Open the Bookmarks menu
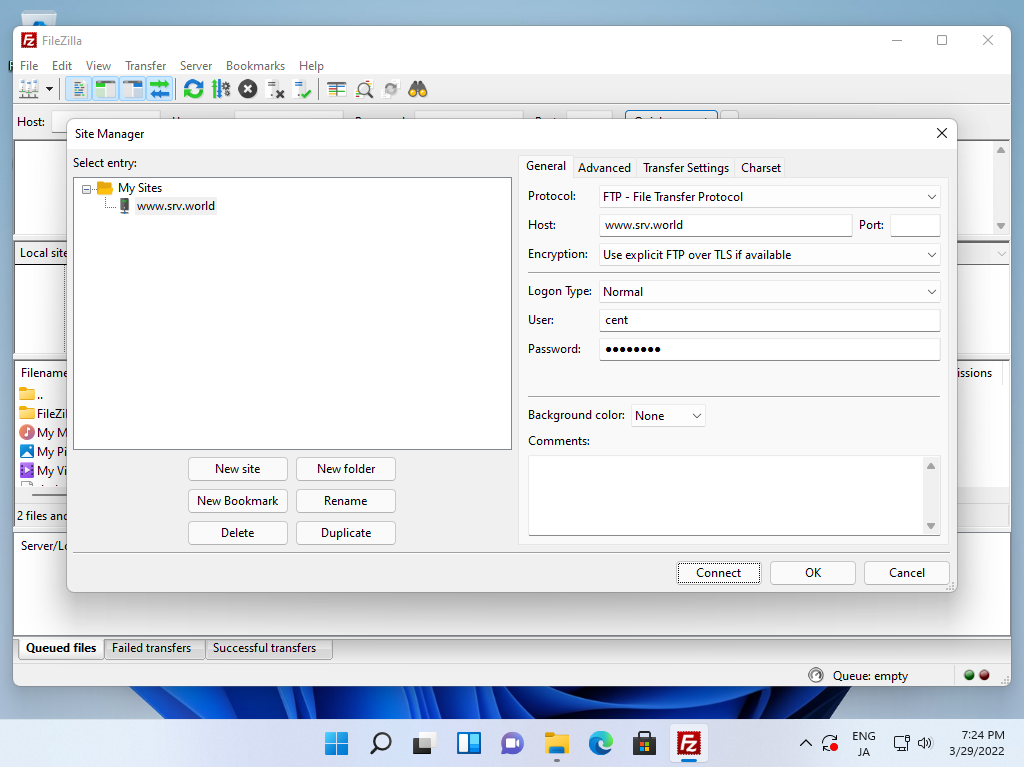 (x=255, y=66)
